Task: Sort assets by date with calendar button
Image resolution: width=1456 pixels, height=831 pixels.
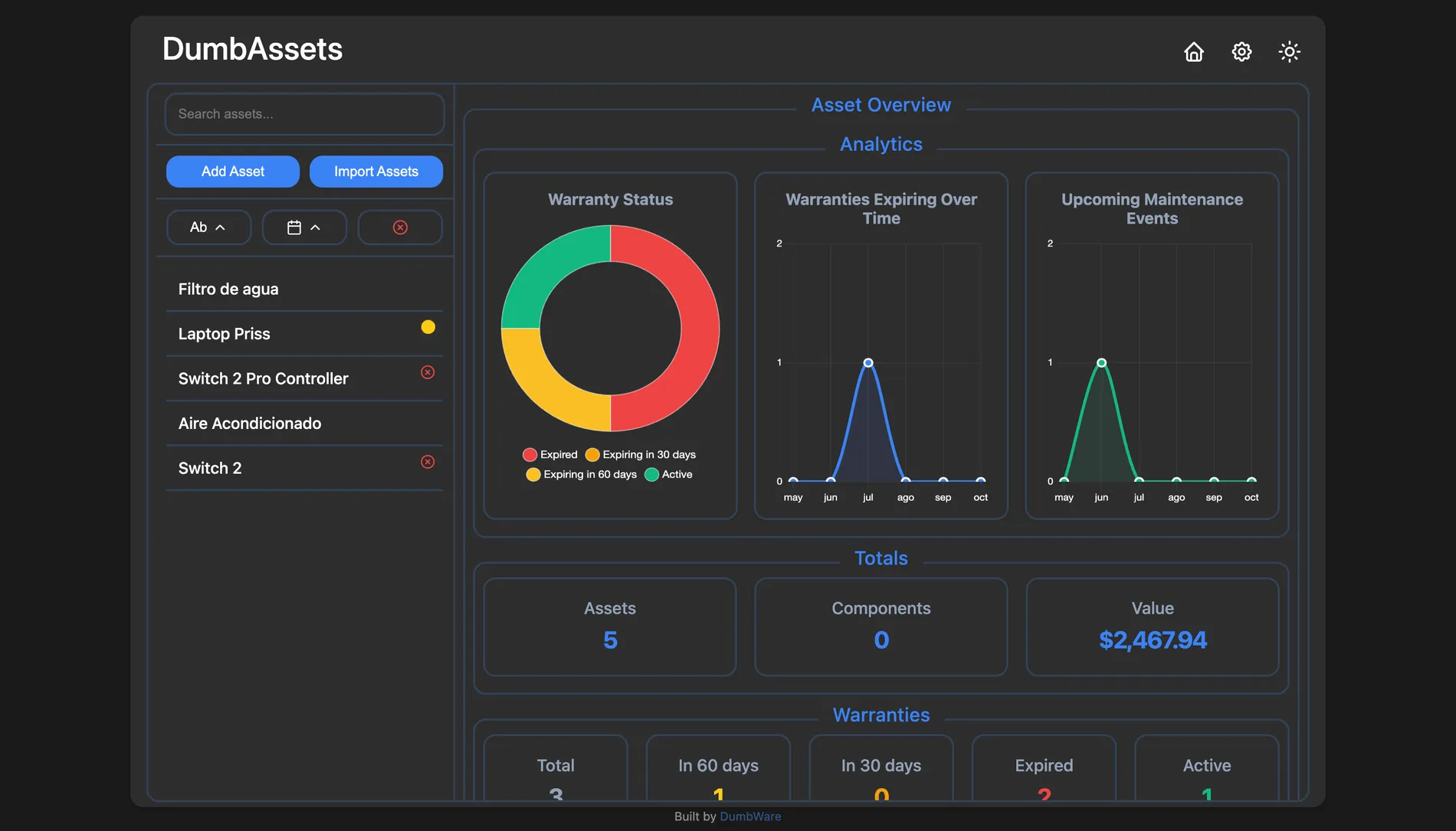Action: [304, 227]
